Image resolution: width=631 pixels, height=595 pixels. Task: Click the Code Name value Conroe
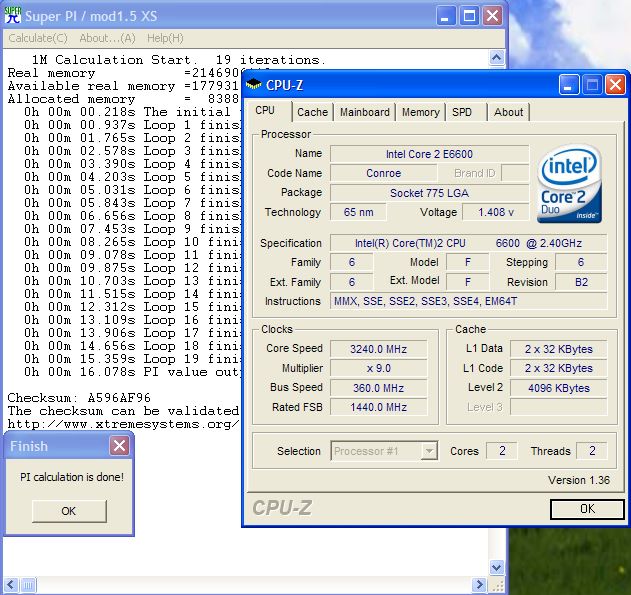click(384, 173)
